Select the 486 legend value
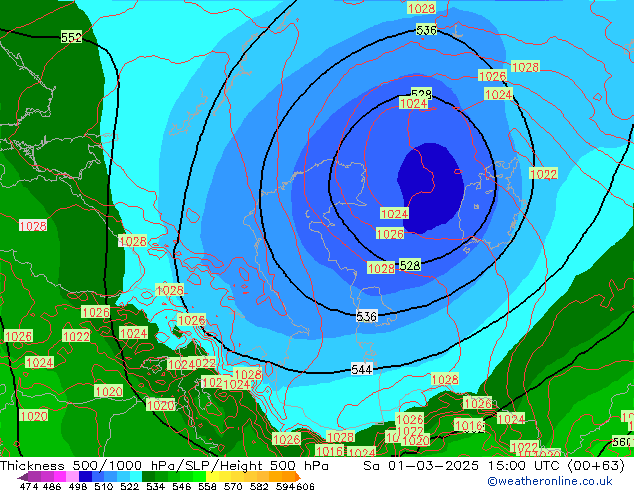634x490 pixels. point(52,486)
